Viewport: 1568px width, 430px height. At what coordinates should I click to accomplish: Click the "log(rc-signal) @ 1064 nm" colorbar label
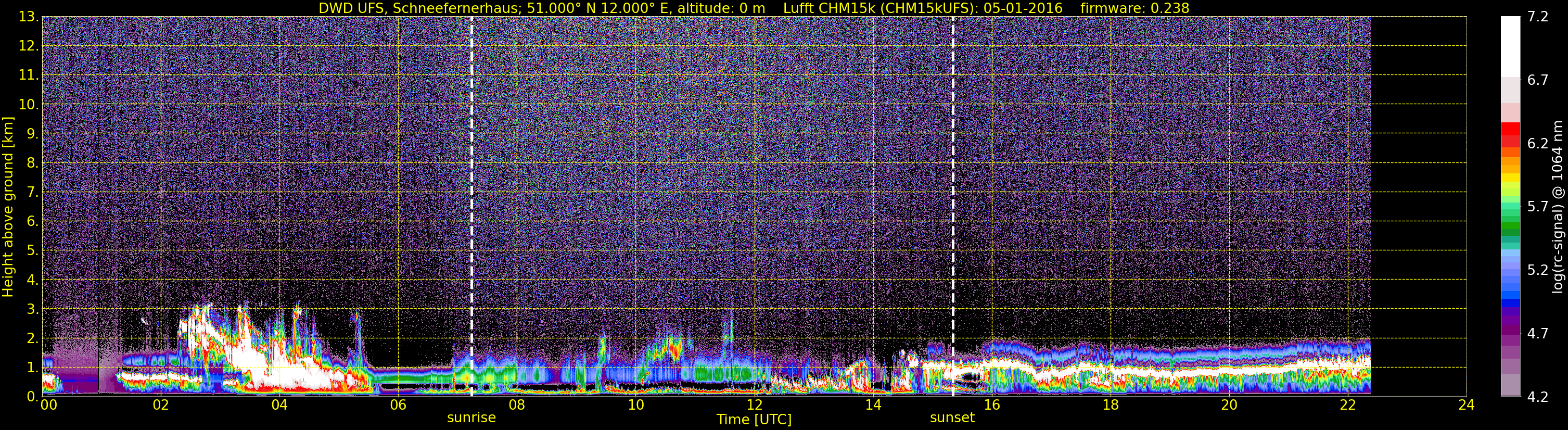1557,207
